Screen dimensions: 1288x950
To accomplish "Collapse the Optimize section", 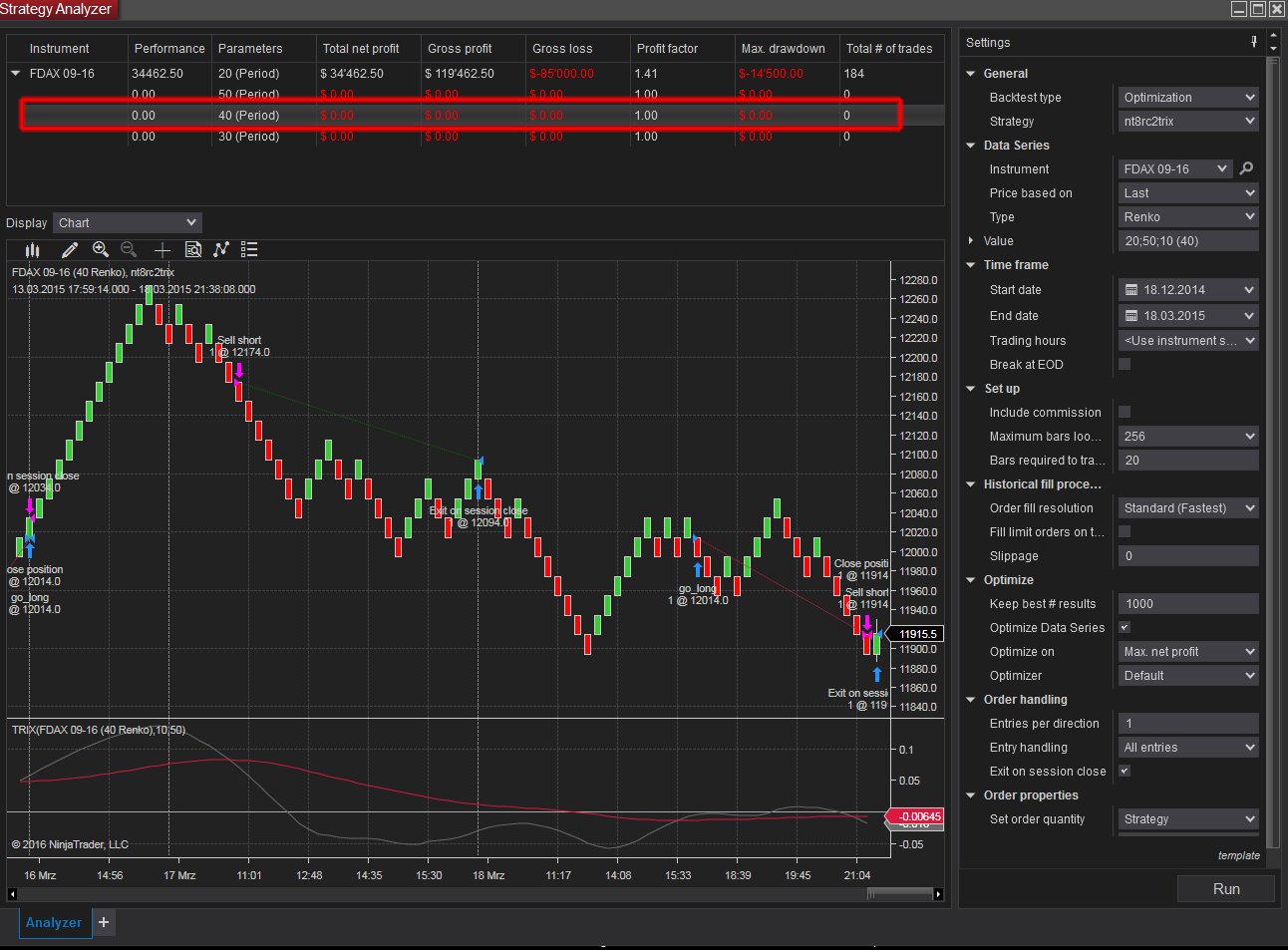I will pyautogui.click(x=971, y=579).
